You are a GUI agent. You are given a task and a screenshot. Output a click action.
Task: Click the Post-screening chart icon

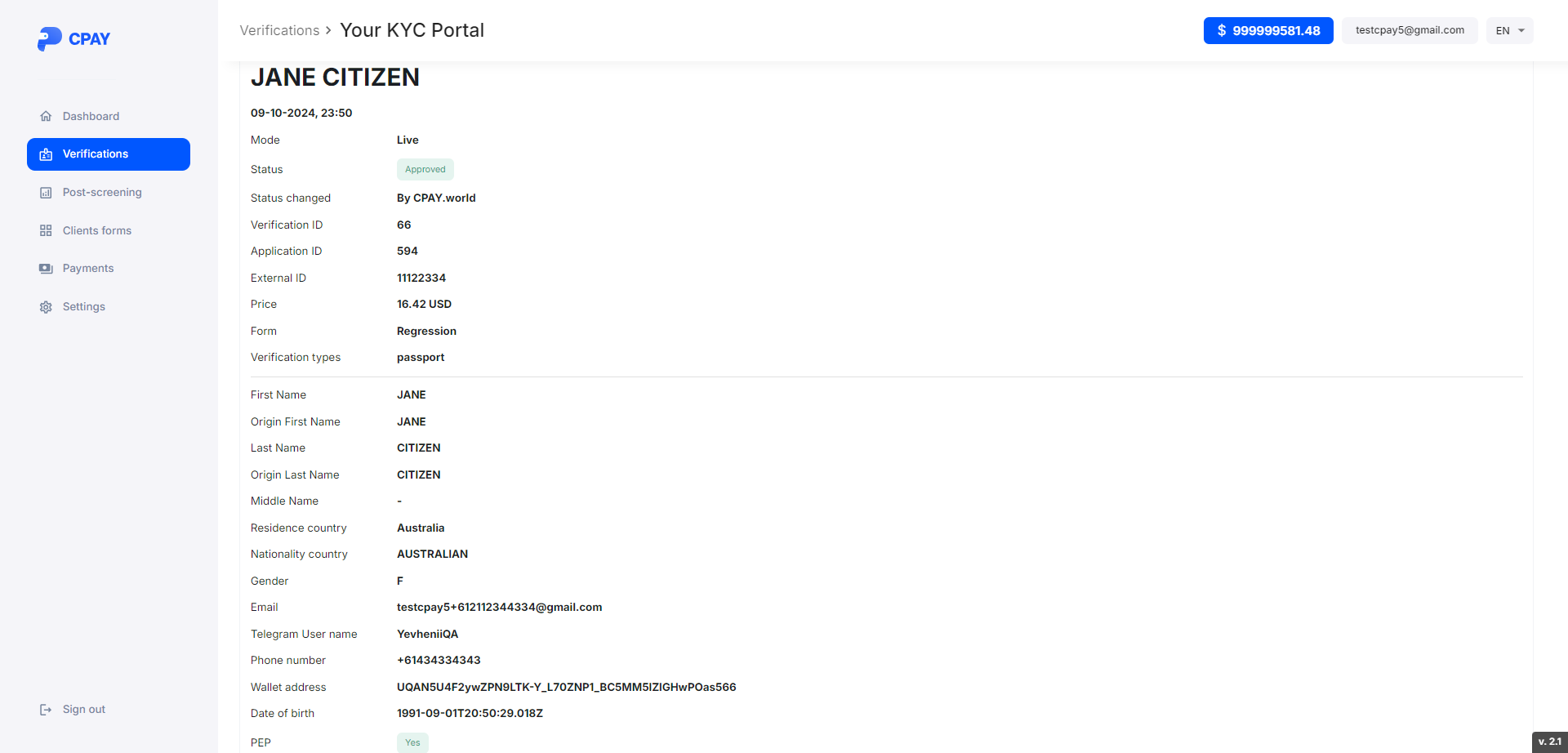pyautogui.click(x=46, y=193)
